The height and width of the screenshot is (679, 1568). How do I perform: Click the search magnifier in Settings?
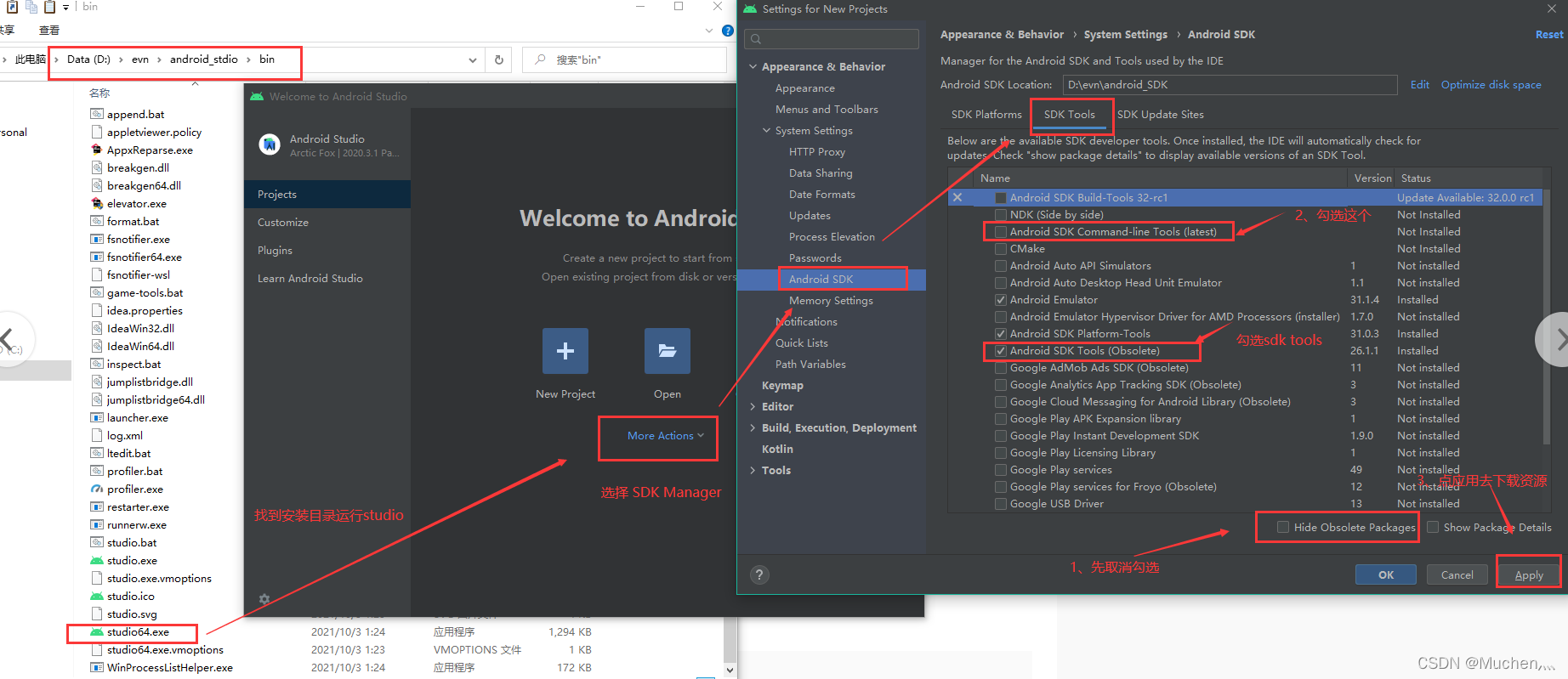coord(755,39)
